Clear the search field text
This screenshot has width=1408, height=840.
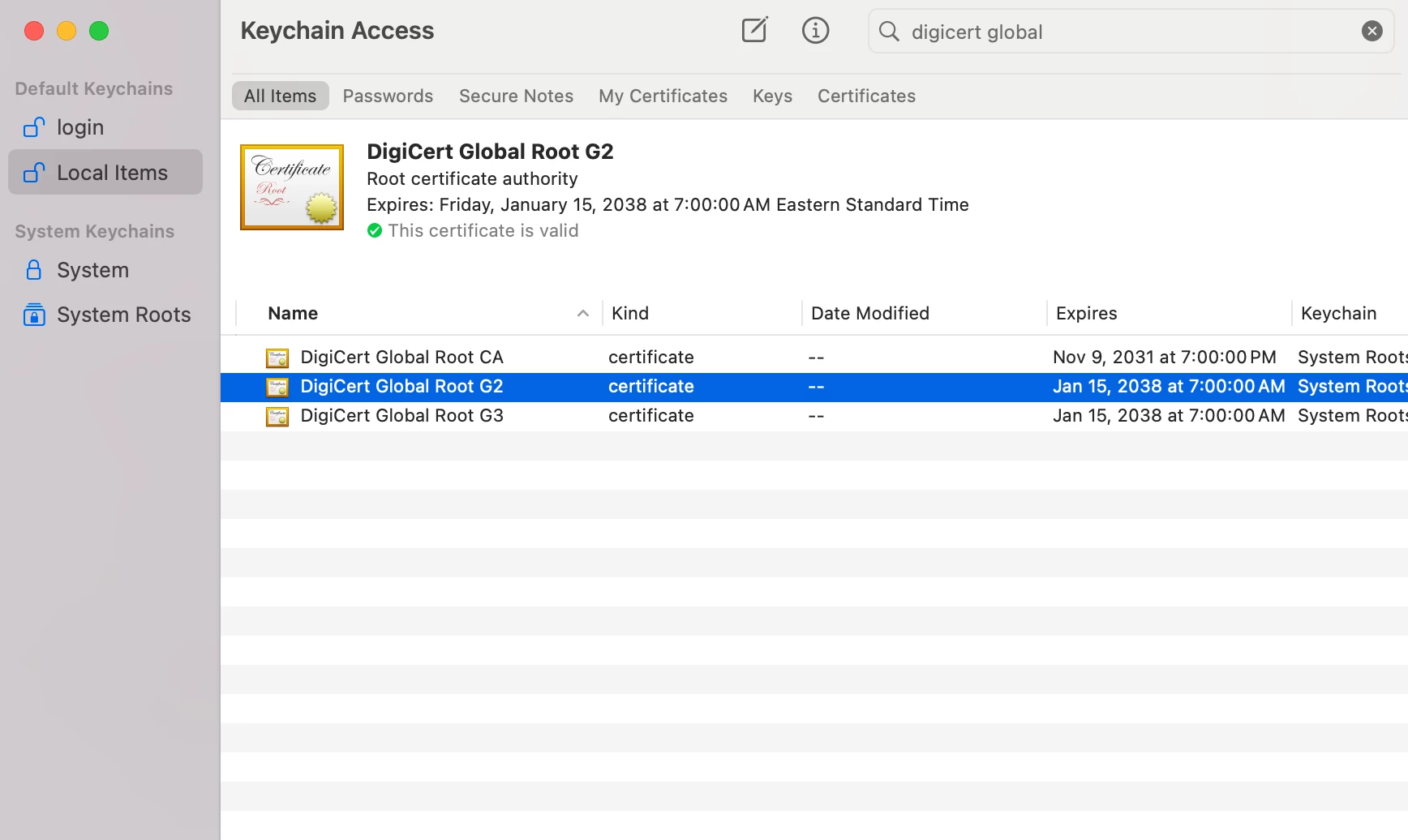[x=1372, y=32]
